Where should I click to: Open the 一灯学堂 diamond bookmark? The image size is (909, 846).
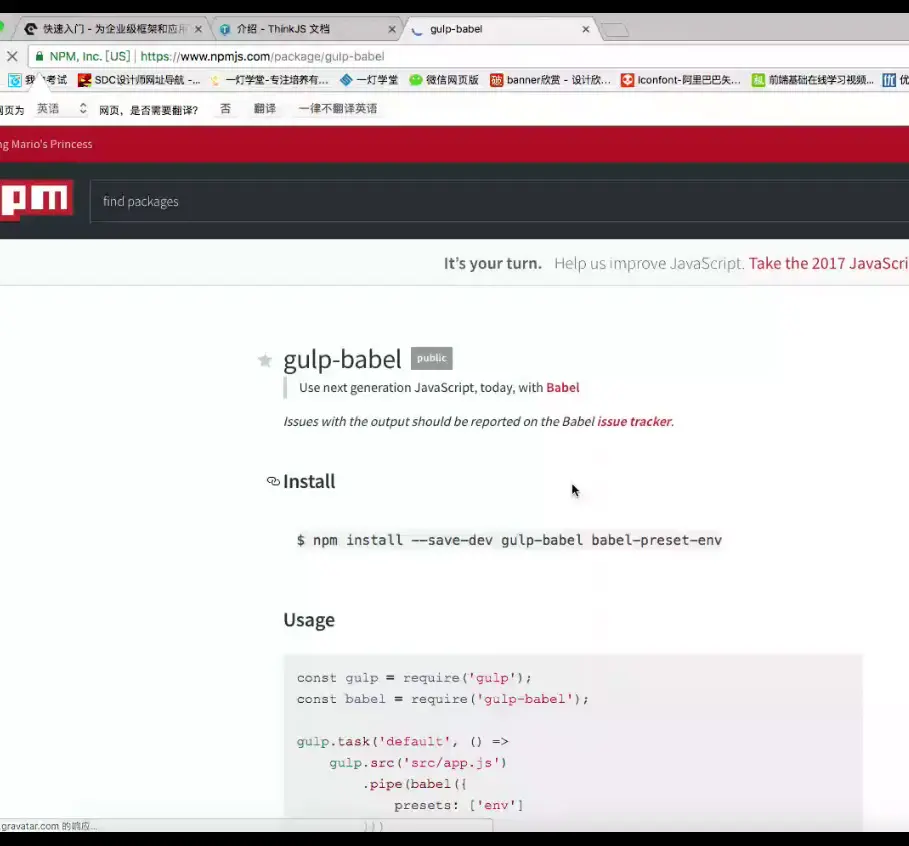(x=369, y=80)
